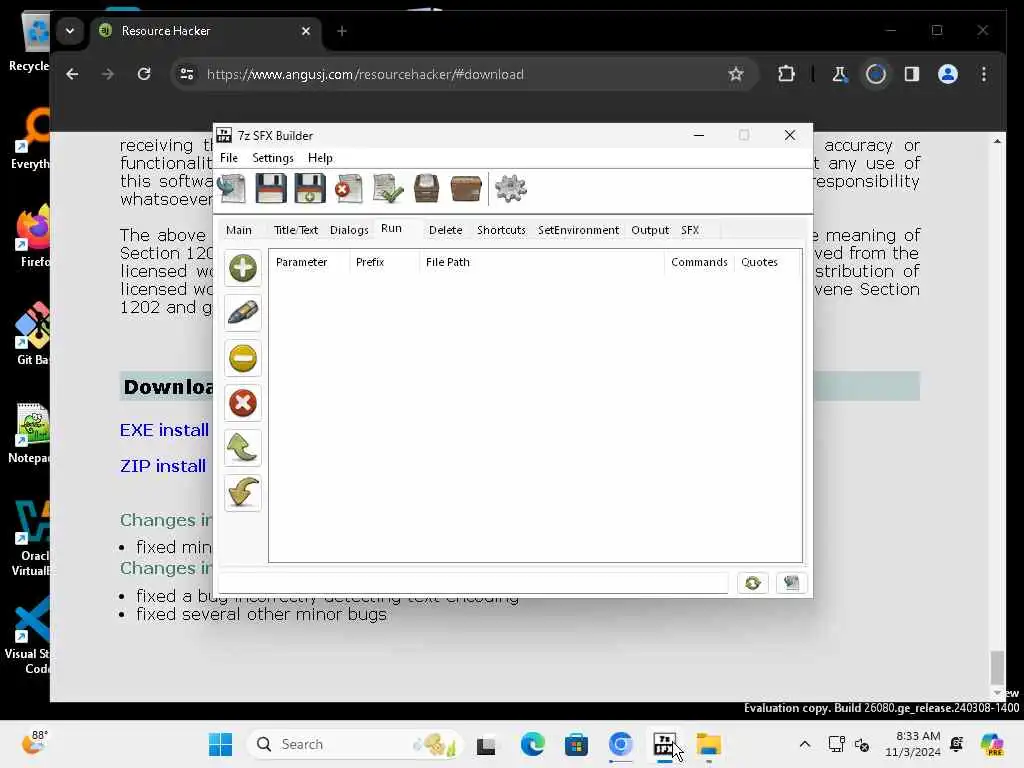Close the Resource Hacker tab

click(306, 31)
